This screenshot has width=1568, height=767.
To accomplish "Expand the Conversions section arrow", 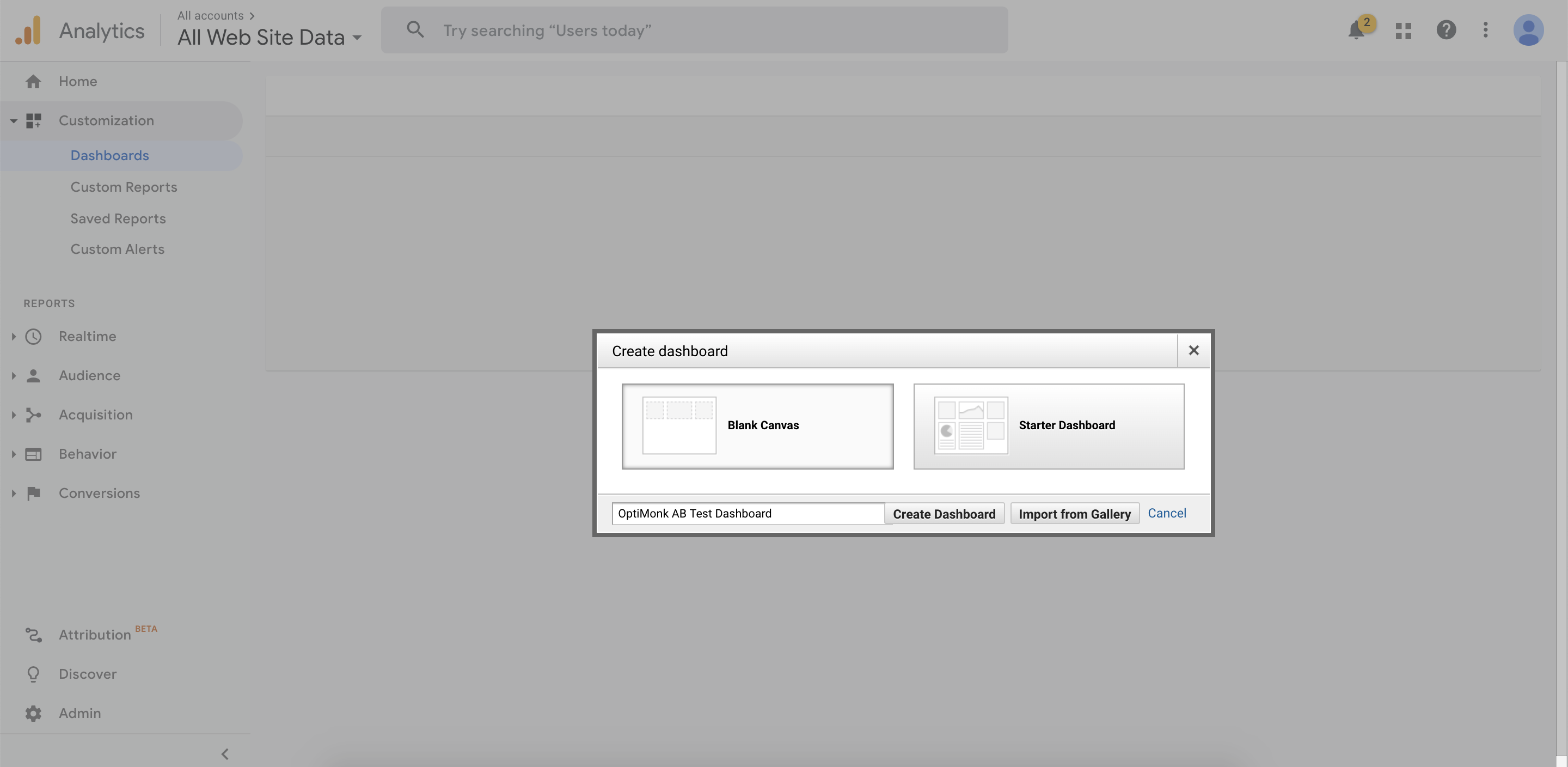I will [14, 494].
